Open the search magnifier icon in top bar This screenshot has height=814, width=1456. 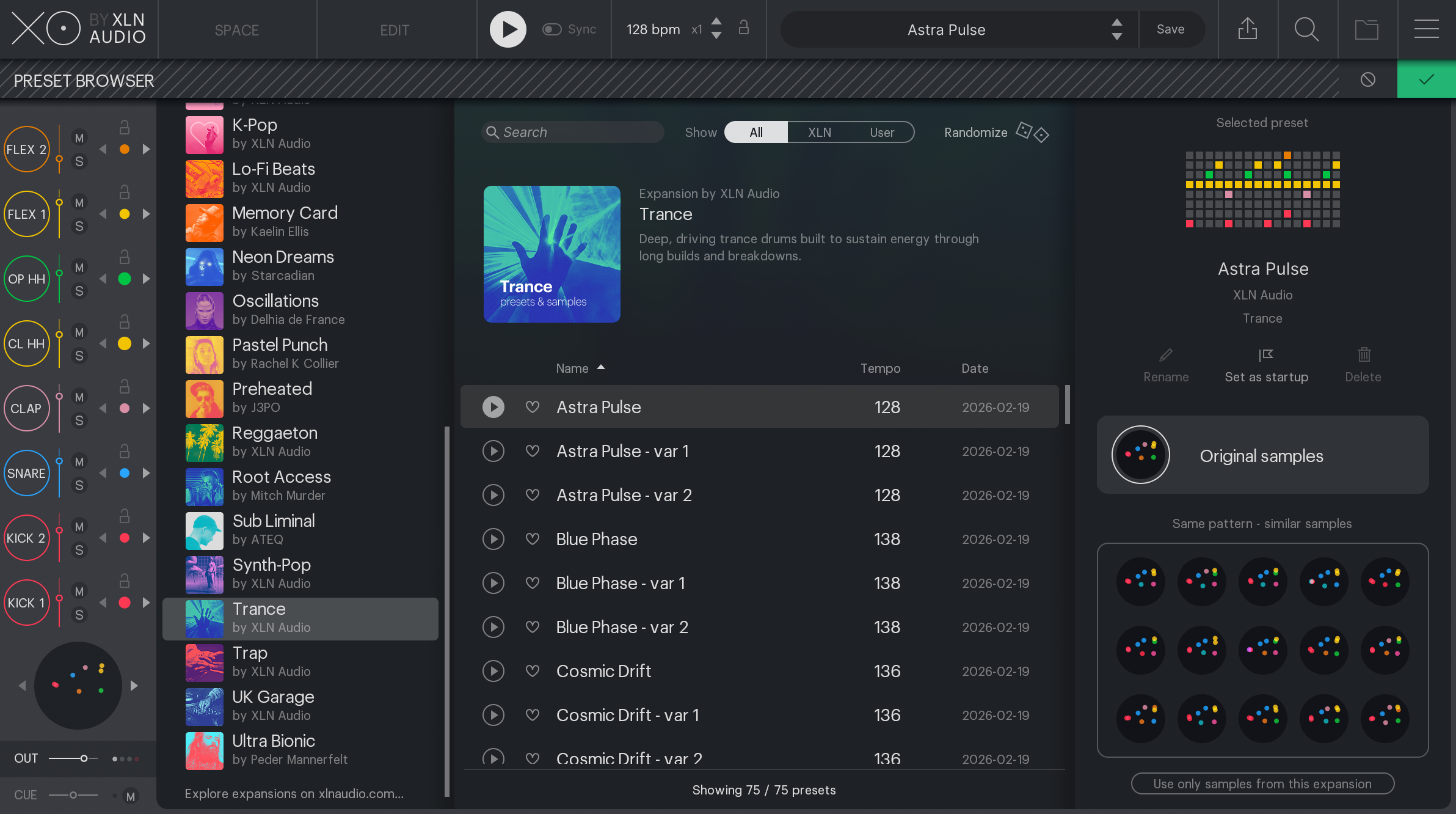tap(1306, 29)
